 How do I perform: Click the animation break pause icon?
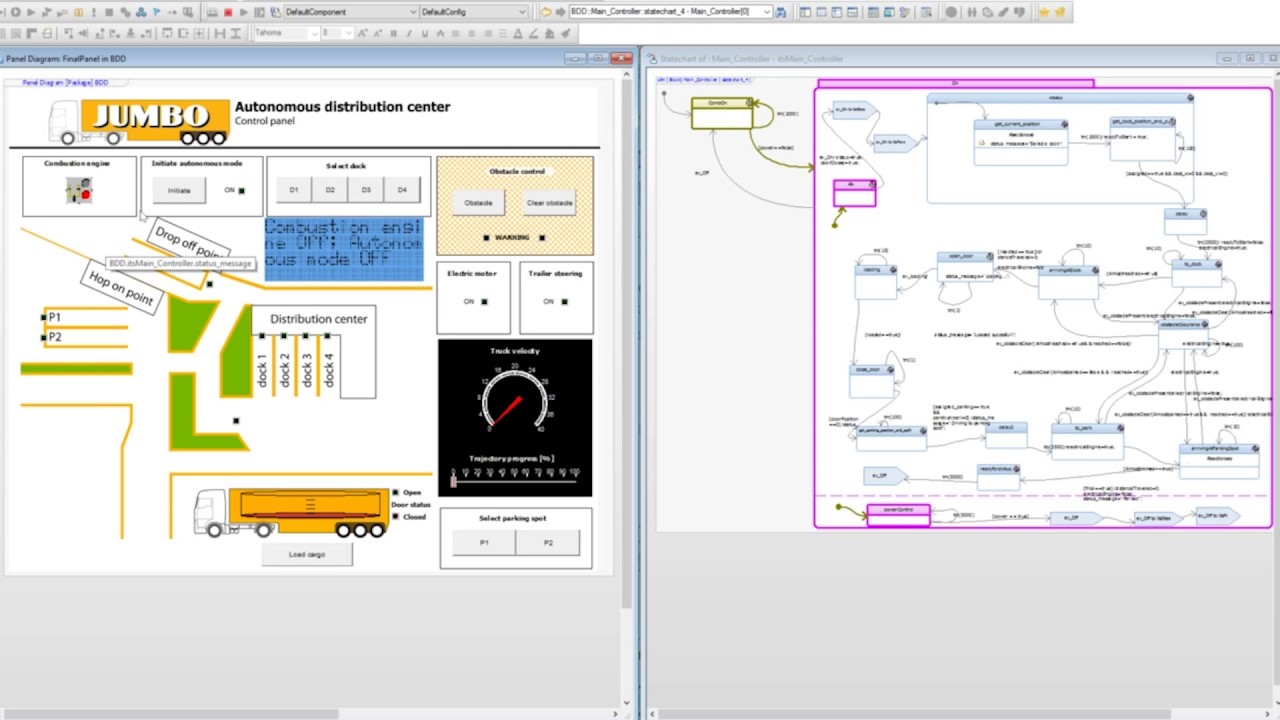click(x=78, y=12)
